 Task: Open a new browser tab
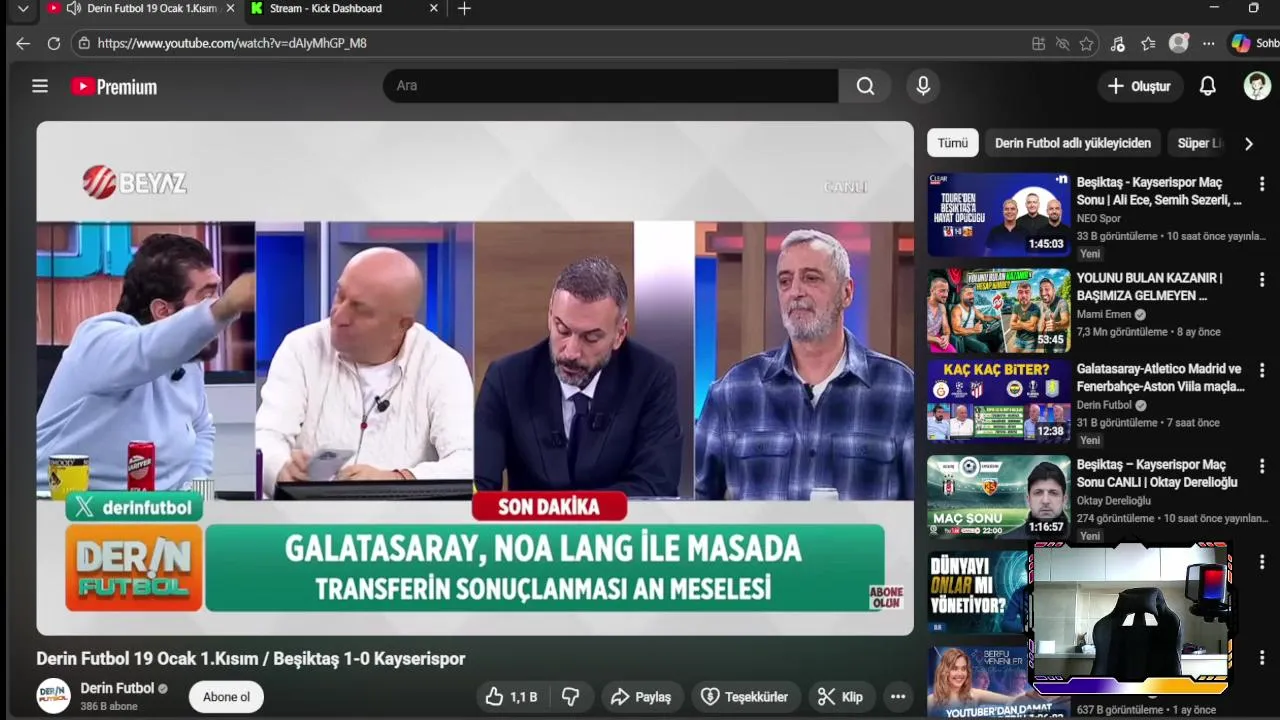coord(464,9)
